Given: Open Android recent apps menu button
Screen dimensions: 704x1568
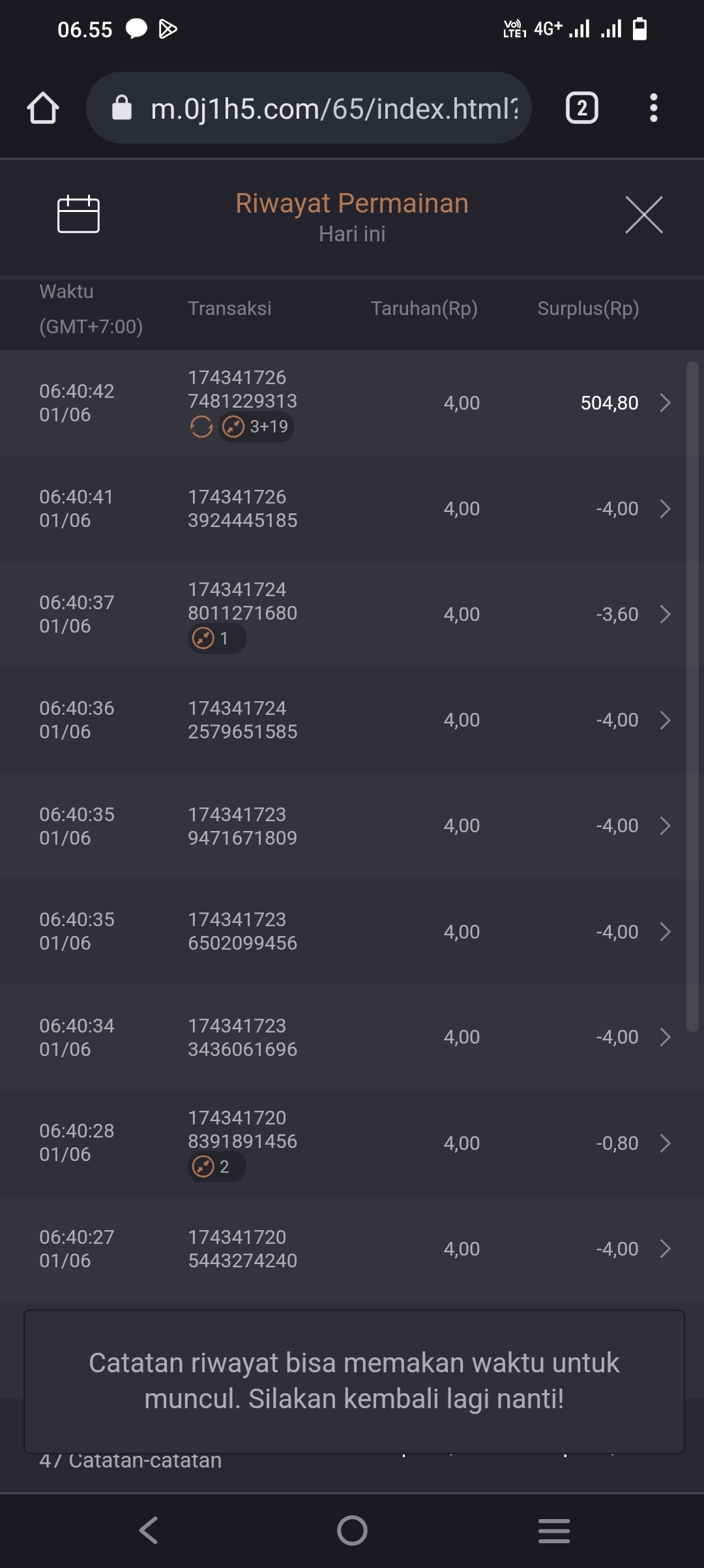Looking at the screenshot, I should [554, 1530].
